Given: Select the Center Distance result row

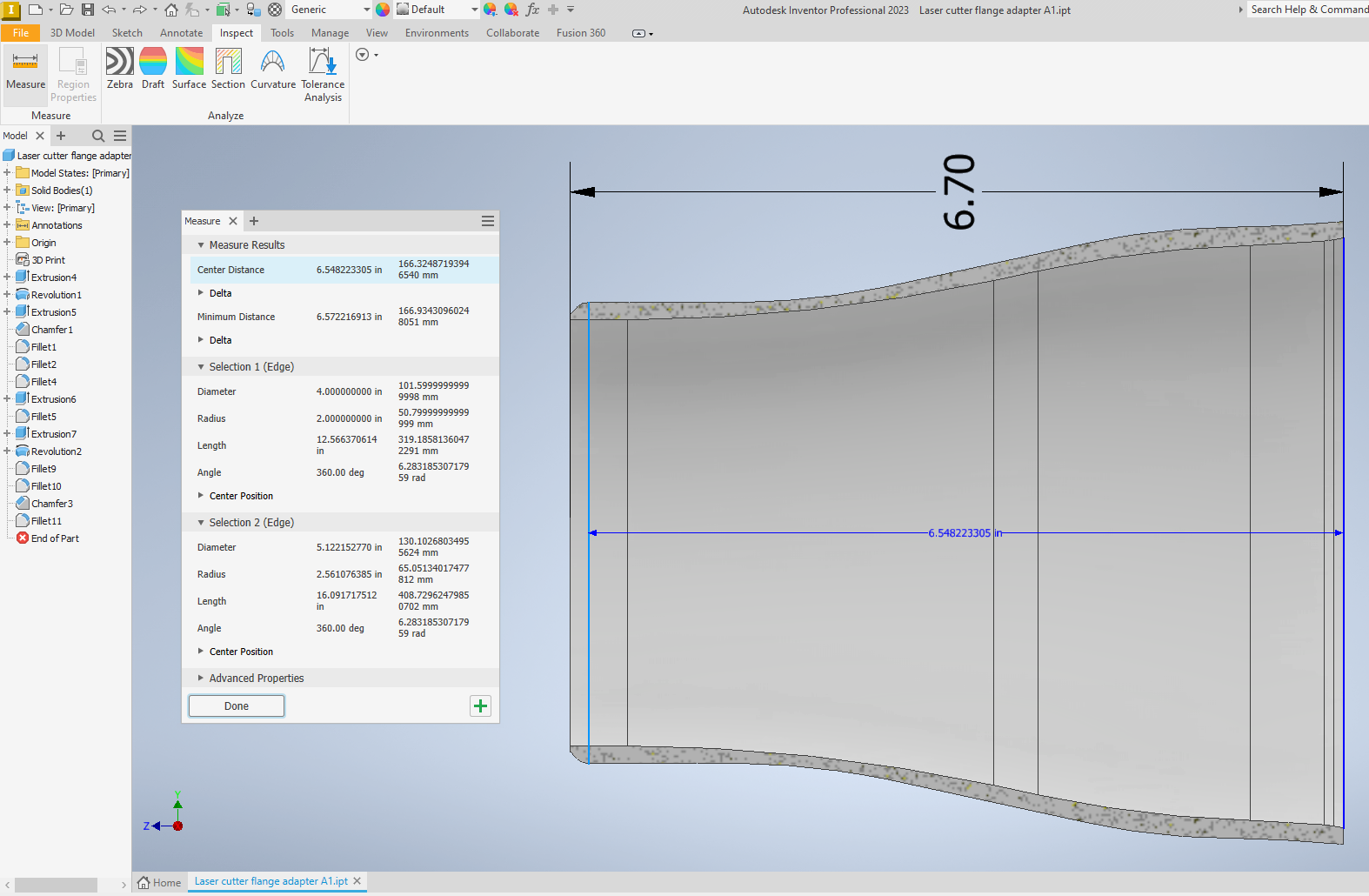Looking at the screenshot, I should point(344,270).
